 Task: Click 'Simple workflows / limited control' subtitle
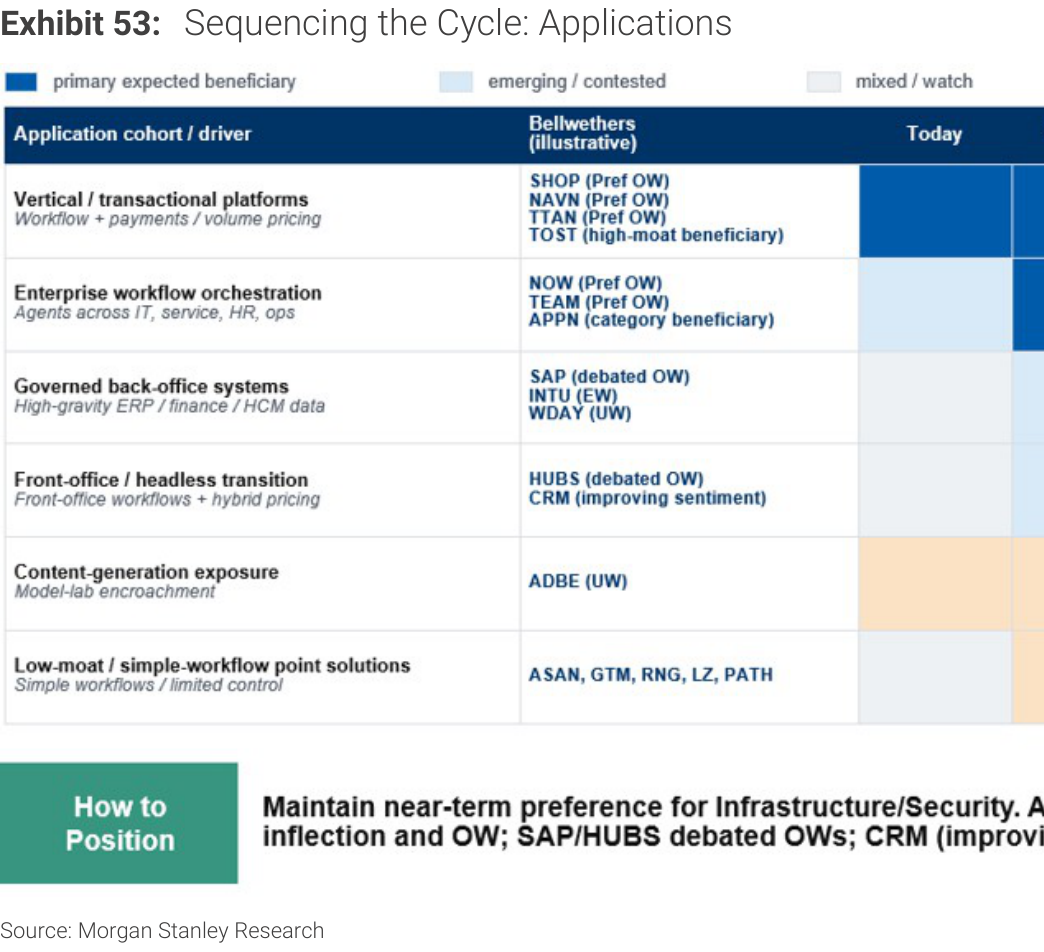pyautogui.click(x=148, y=684)
